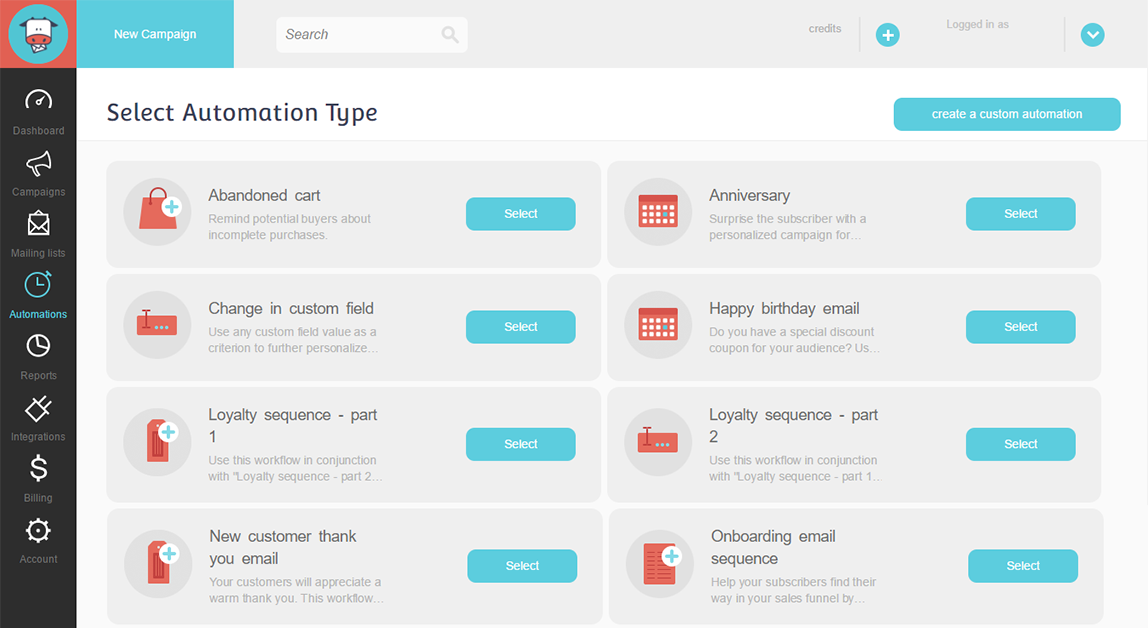This screenshot has height=628, width=1148.
Task: Click the New Campaign tab
Action: [x=155, y=34]
